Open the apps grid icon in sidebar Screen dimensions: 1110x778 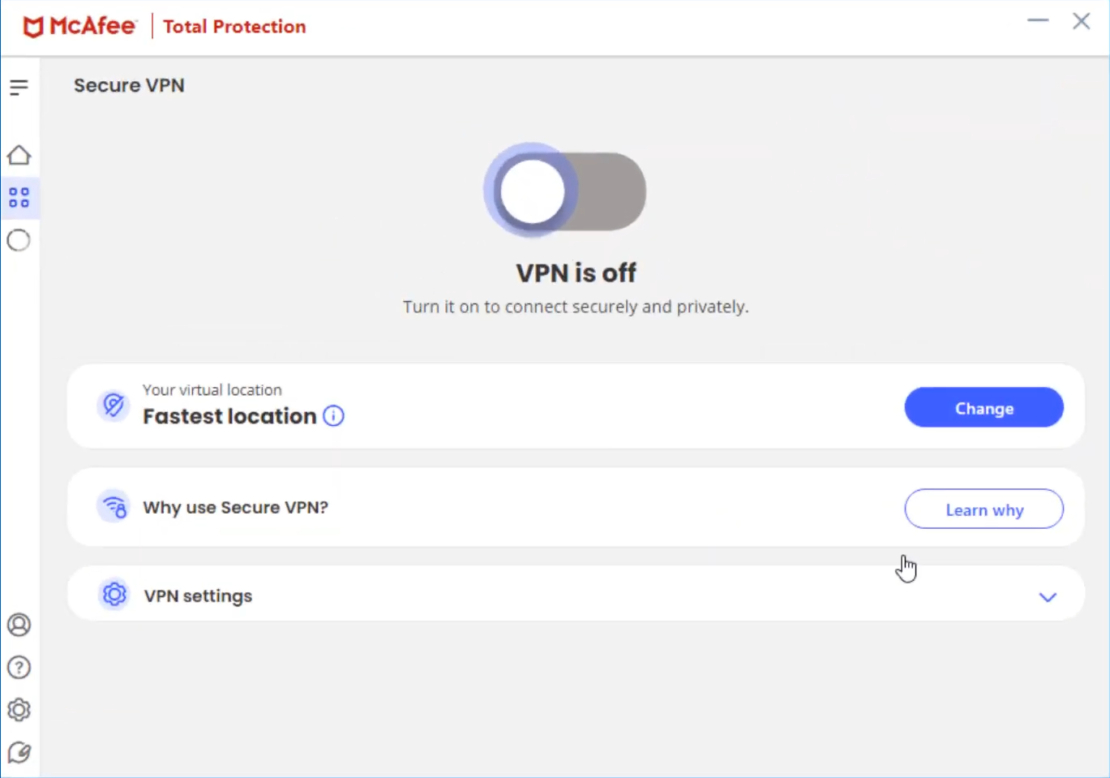[19, 197]
